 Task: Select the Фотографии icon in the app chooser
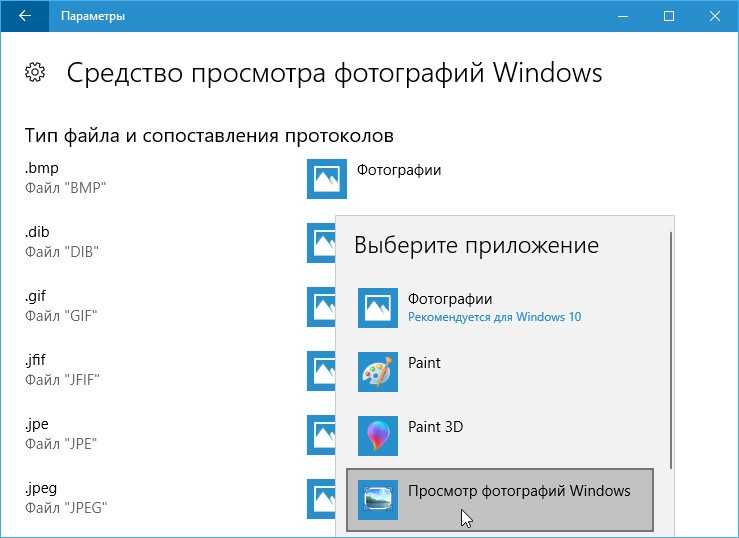point(378,308)
